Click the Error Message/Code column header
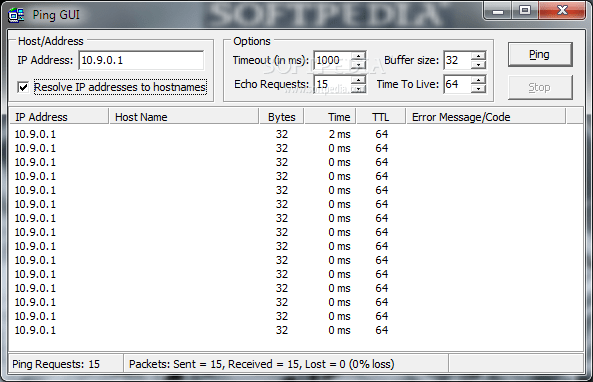The image size is (593, 382). pyautogui.click(x=486, y=117)
